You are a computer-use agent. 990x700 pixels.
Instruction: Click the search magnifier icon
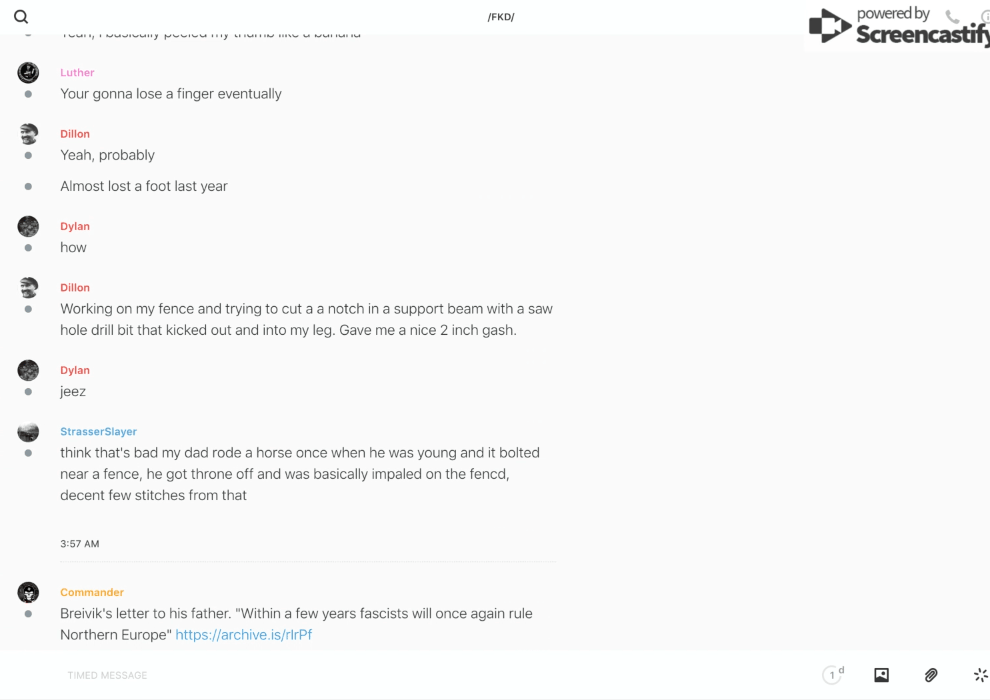21,17
